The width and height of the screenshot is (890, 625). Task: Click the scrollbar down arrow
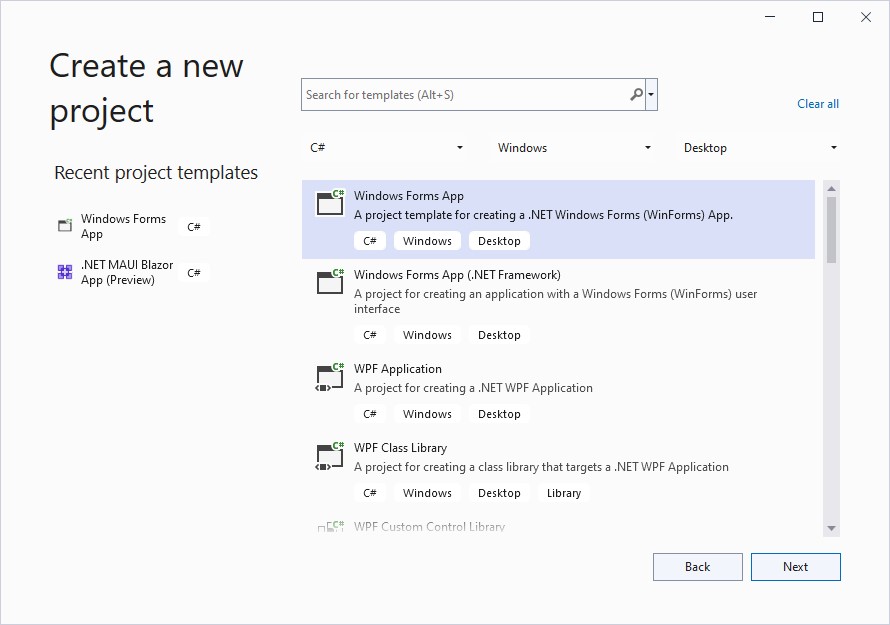(x=831, y=528)
